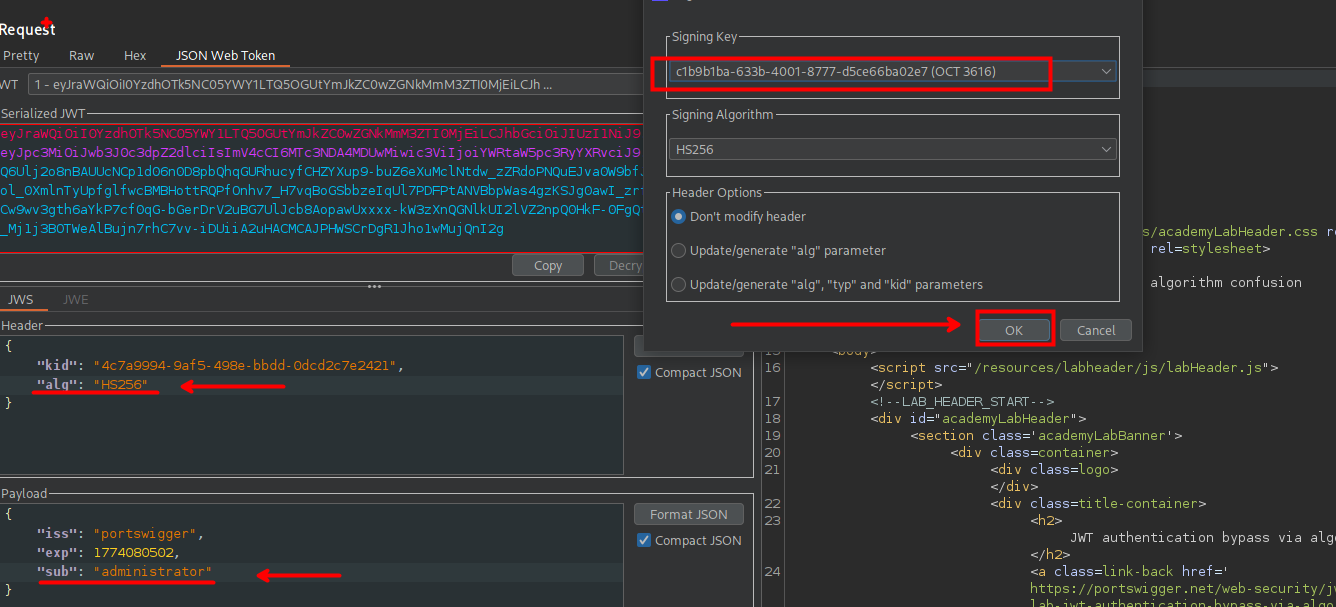Image resolution: width=1336 pixels, height=607 pixels.
Task: Open the Hex request tab
Action: (x=135, y=56)
